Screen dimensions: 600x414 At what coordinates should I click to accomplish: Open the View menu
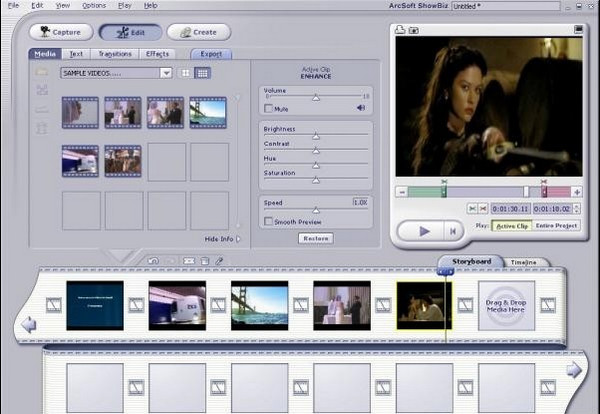point(63,5)
